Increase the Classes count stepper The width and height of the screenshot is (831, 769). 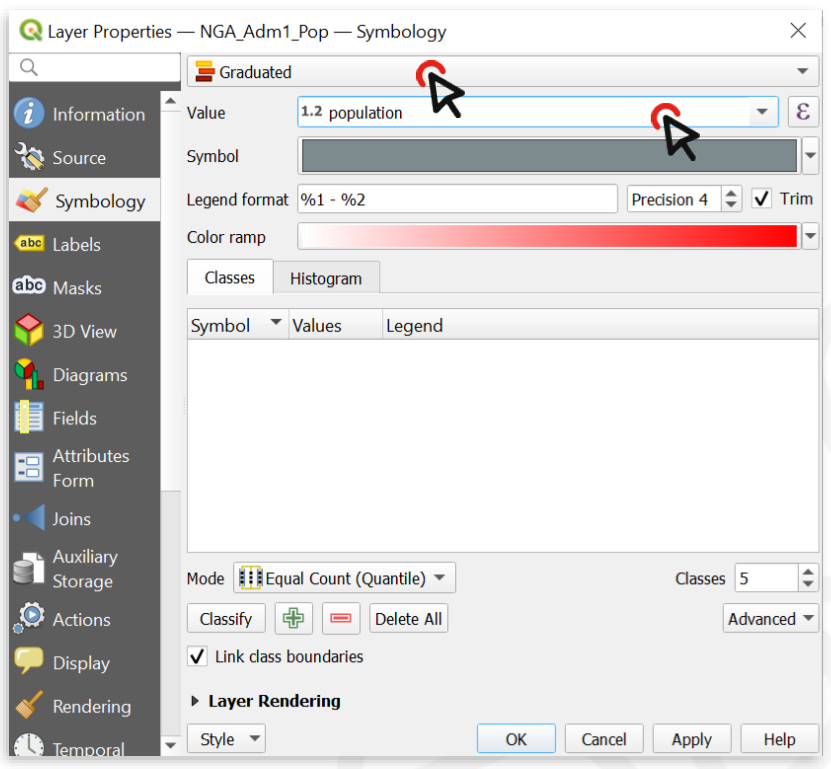point(808,572)
